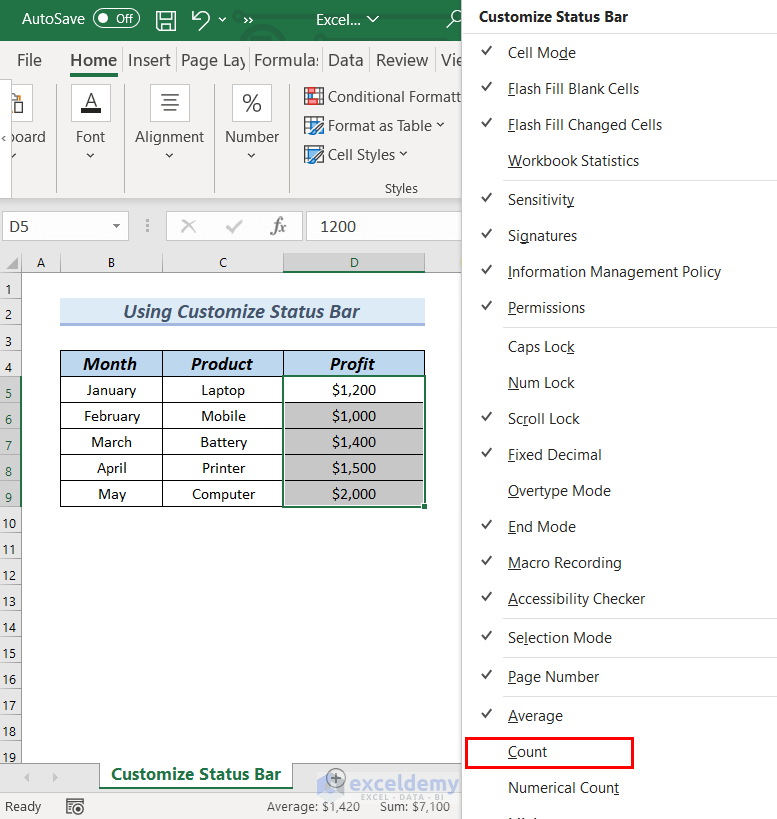Click the Number percent icon
Screen dimensions: 777x819
[252, 103]
